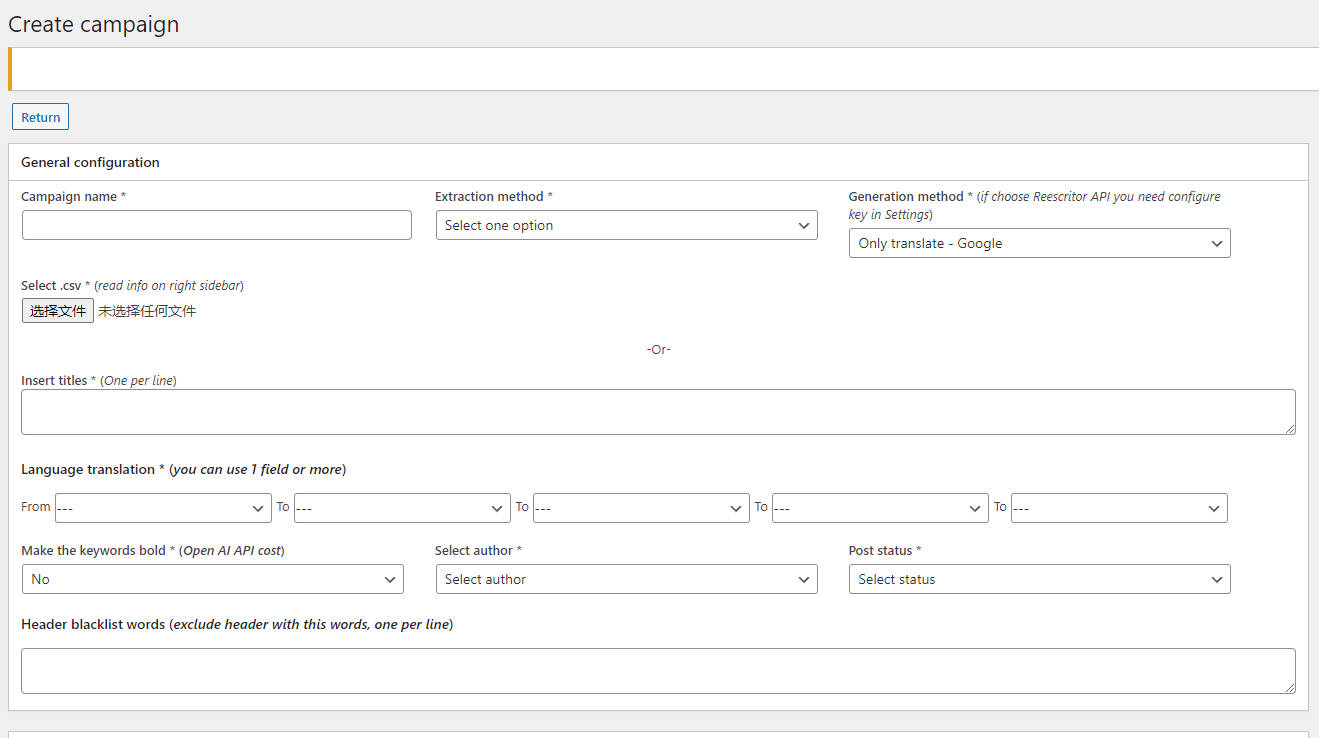Open the Post status dropdown

click(x=1039, y=579)
